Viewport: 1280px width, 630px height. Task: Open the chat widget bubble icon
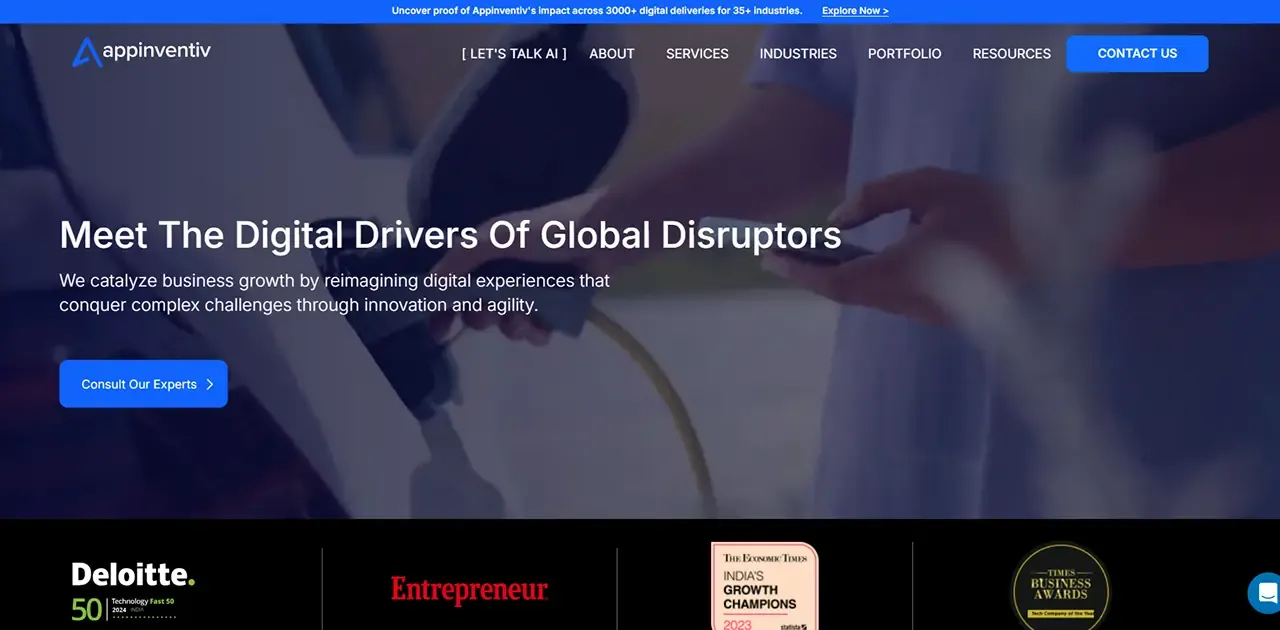coord(1266,592)
